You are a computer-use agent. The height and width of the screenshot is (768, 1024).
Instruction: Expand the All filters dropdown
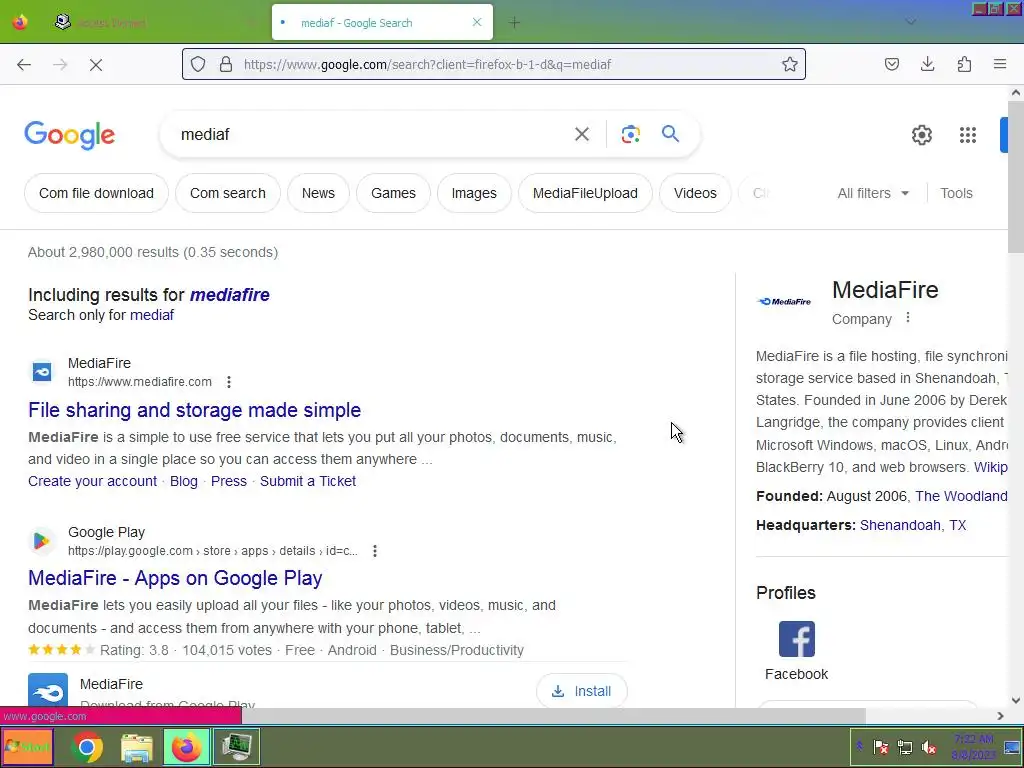pyautogui.click(x=873, y=193)
